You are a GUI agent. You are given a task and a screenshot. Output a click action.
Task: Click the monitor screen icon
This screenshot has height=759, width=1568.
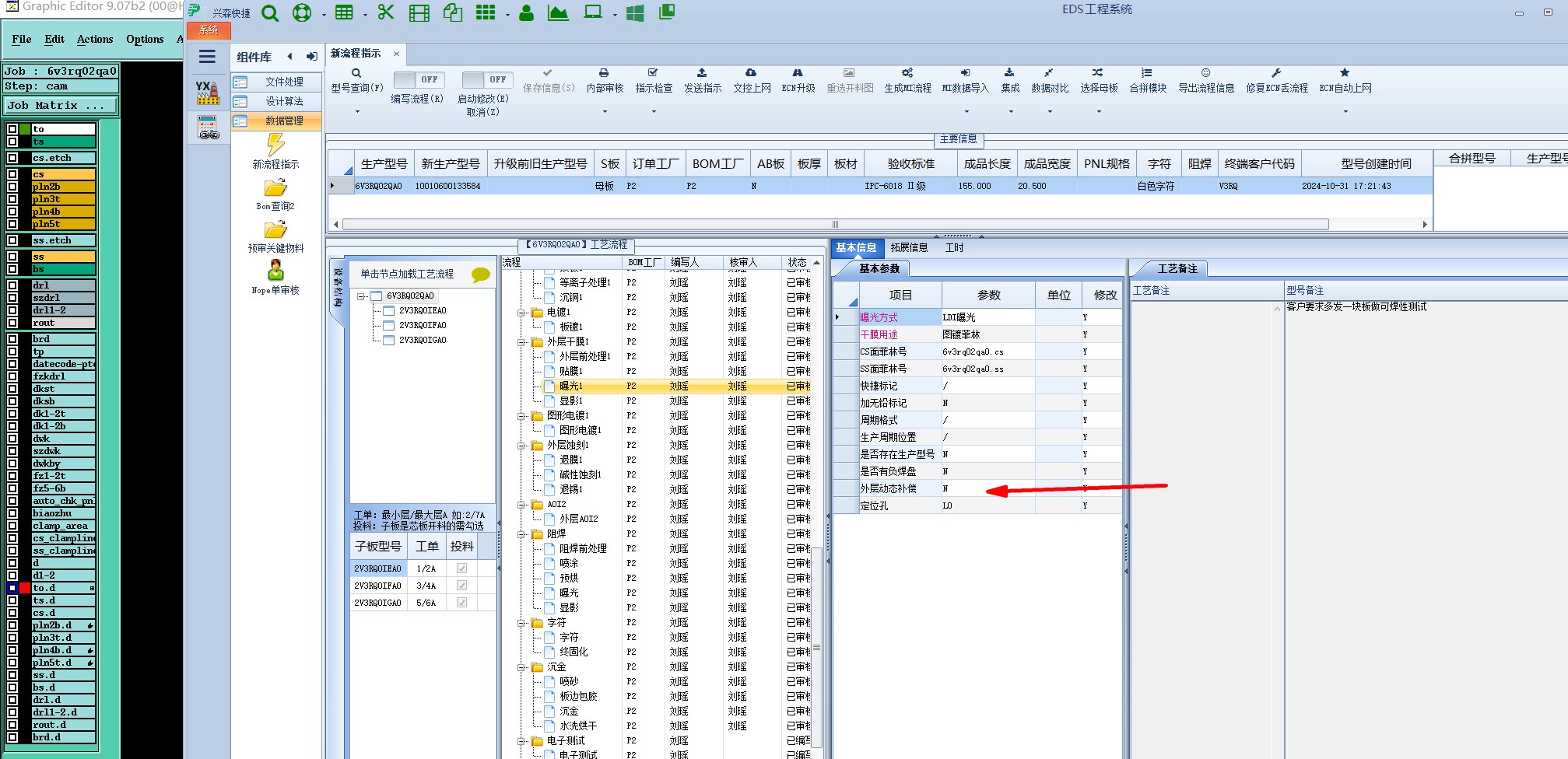pyautogui.click(x=593, y=12)
